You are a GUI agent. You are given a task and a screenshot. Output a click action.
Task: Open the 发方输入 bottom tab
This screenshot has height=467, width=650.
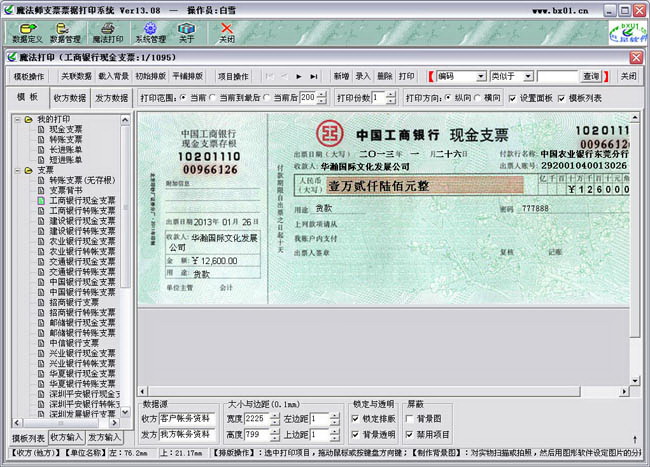tap(104, 437)
